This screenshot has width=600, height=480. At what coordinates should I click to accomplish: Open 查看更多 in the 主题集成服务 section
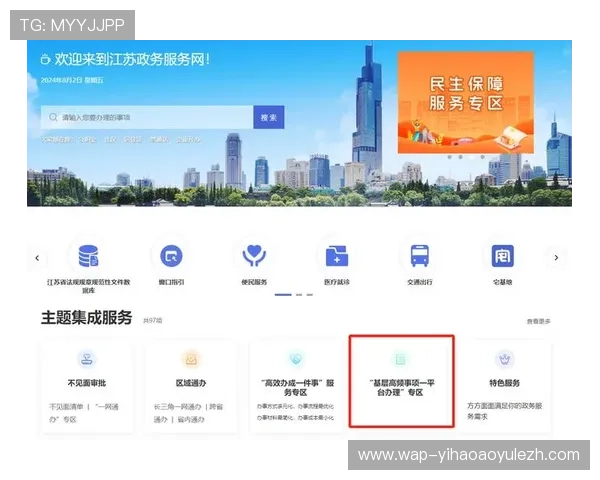pyautogui.click(x=538, y=321)
